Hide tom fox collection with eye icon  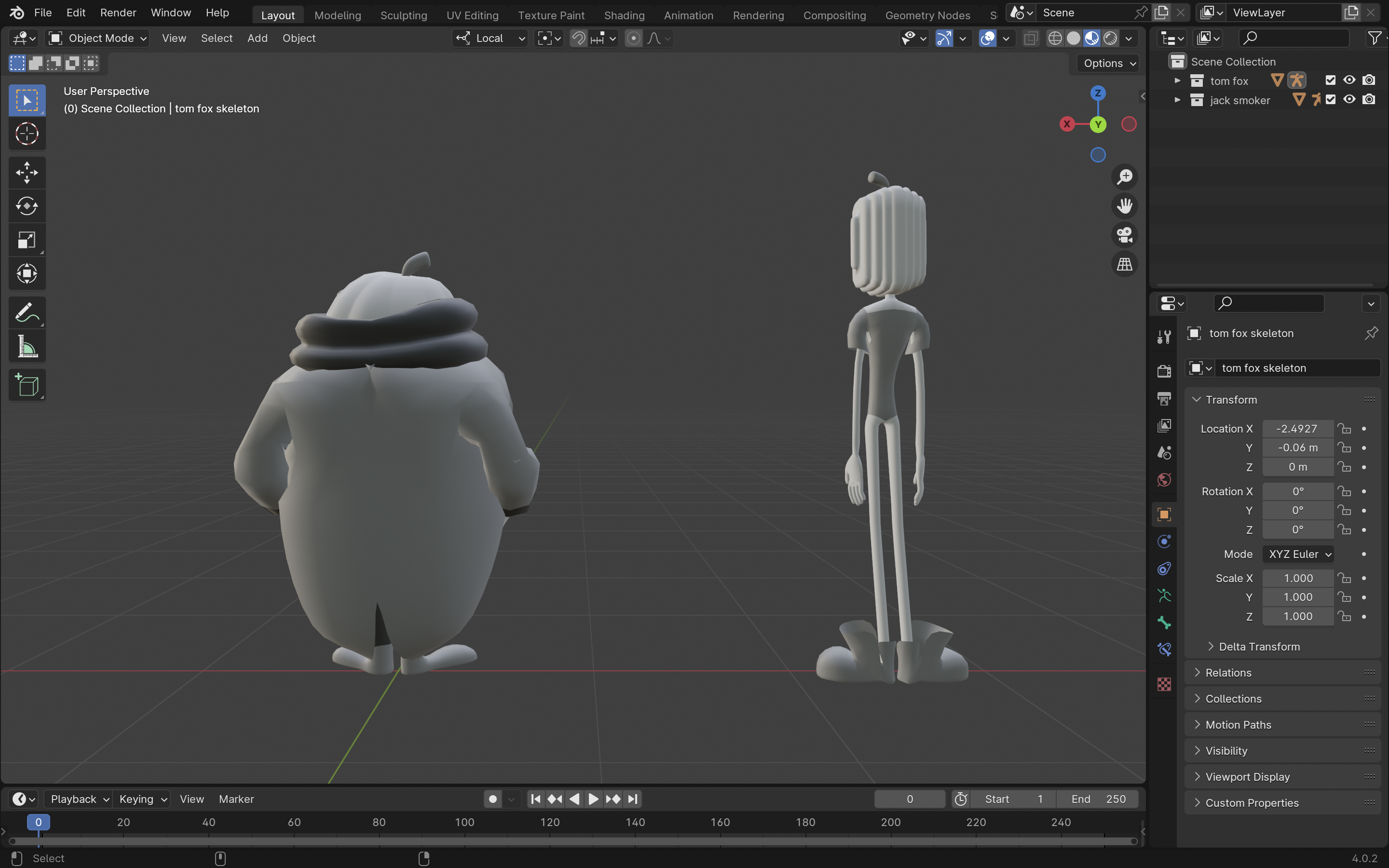point(1349,81)
